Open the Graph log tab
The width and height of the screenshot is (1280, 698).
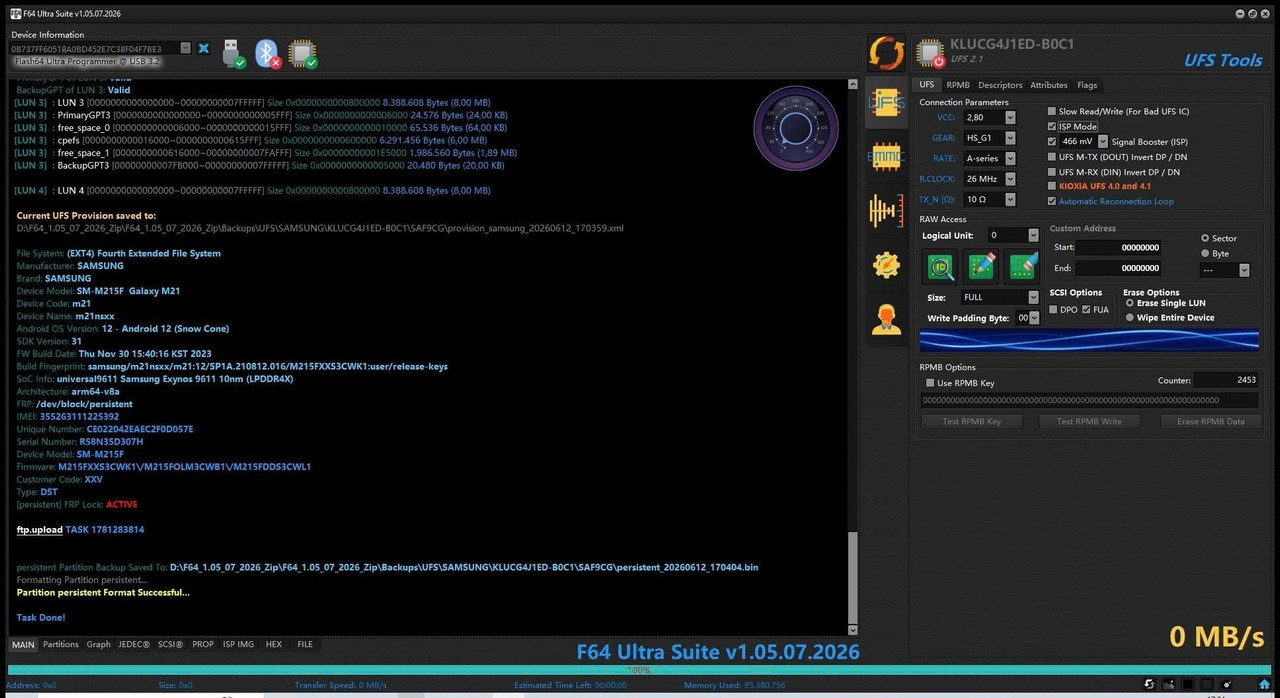98,644
